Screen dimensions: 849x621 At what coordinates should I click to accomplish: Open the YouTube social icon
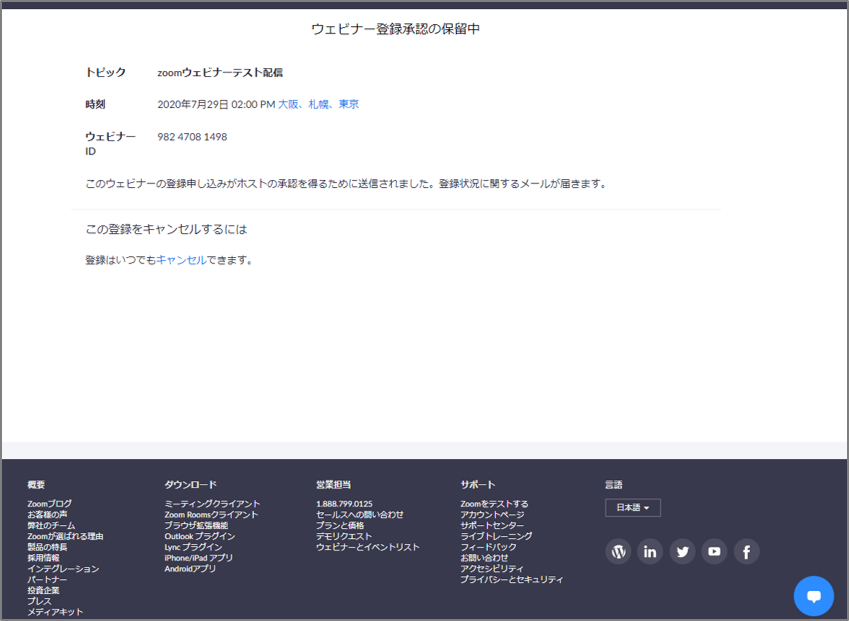coord(715,552)
